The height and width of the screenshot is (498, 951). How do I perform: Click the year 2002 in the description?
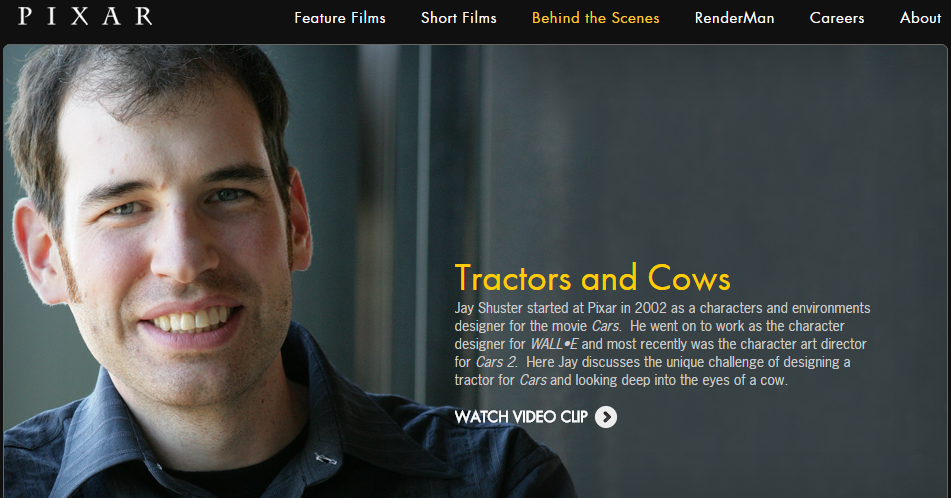tap(651, 308)
